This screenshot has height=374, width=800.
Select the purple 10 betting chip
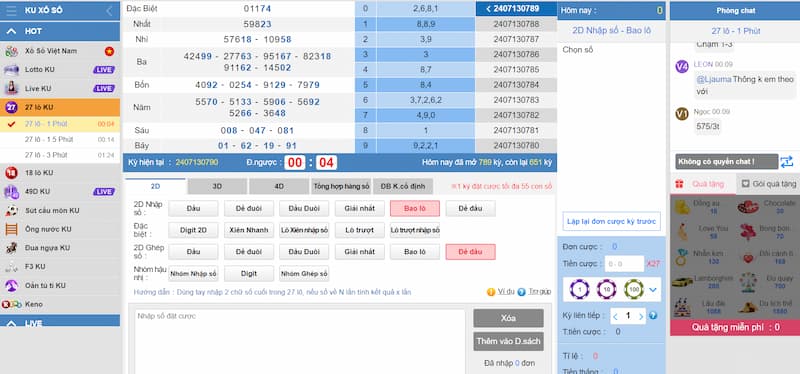click(607, 289)
